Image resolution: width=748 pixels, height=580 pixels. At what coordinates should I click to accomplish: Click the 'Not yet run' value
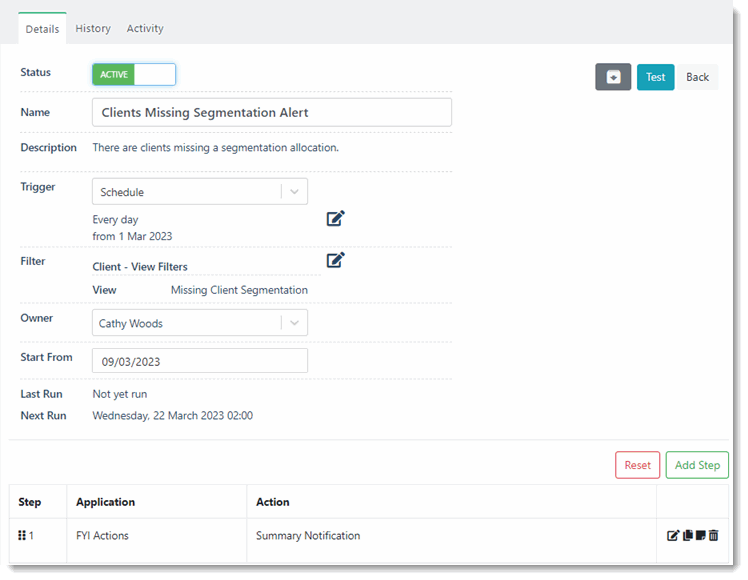coord(120,394)
